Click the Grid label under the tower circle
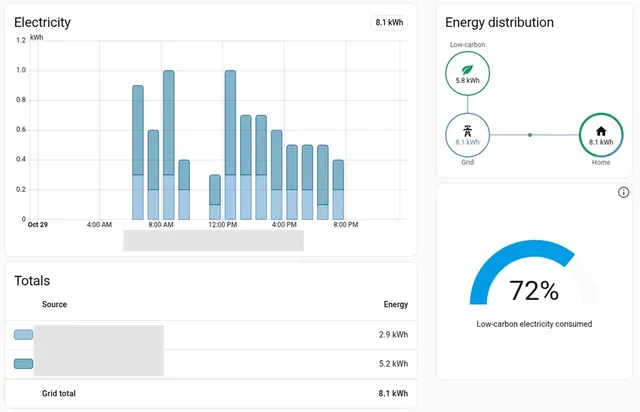This screenshot has width=640, height=412. tap(467, 162)
